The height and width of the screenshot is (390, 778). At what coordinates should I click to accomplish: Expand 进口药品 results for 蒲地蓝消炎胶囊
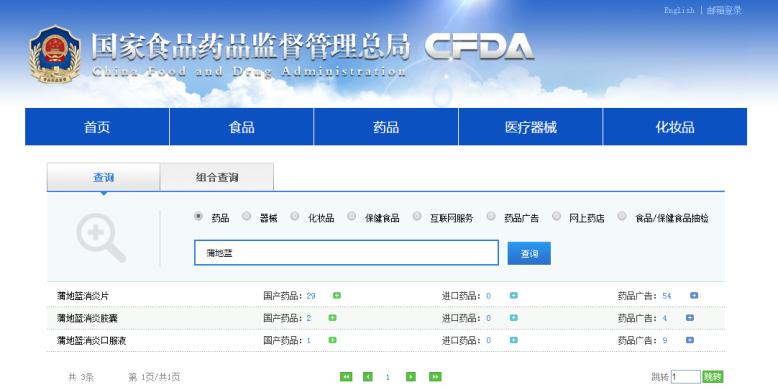[x=514, y=318]
